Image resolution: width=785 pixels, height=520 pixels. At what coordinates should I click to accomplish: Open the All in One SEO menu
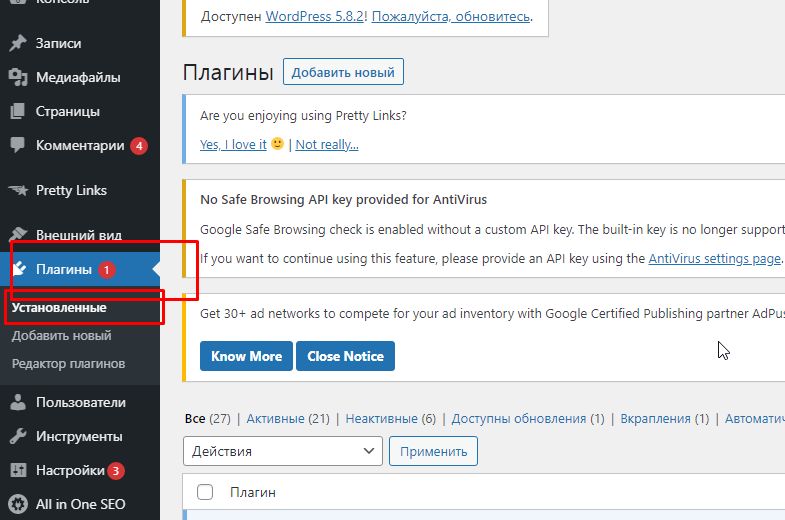tap(80, 504)
